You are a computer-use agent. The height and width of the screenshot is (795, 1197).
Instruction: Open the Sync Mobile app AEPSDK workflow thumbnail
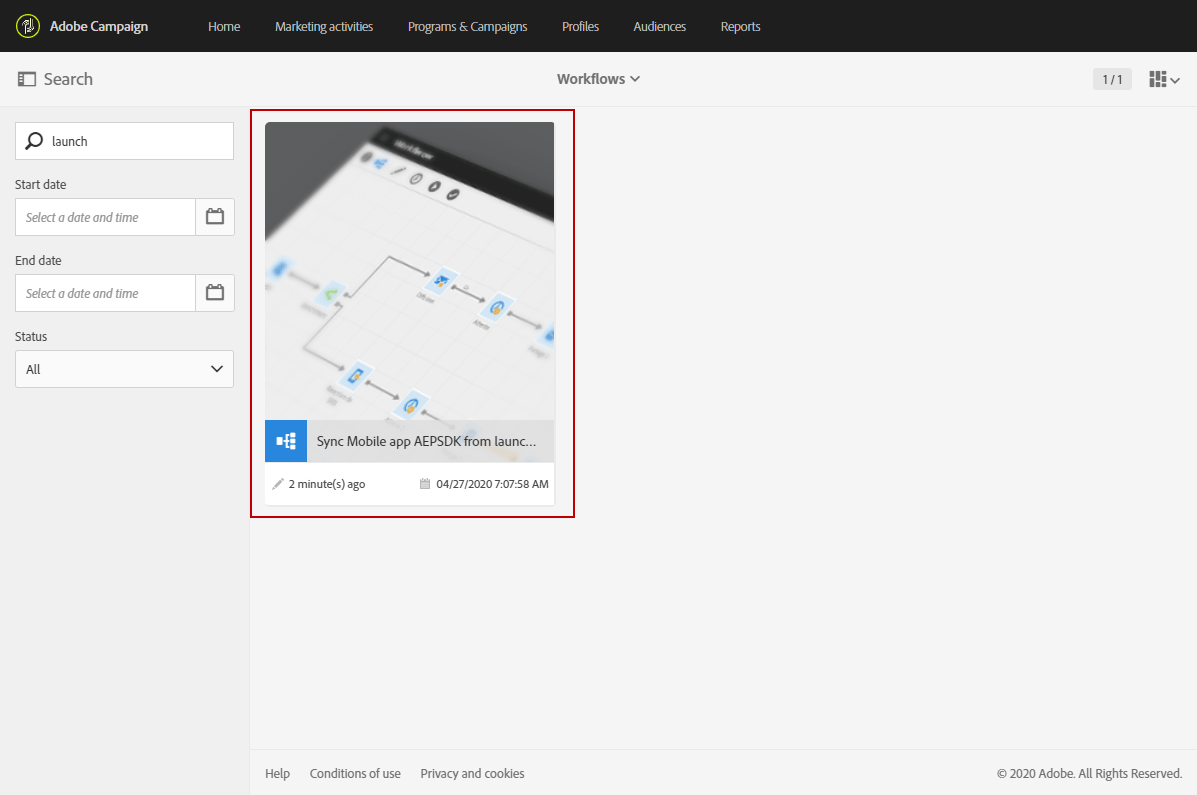(x=410, y=270)
